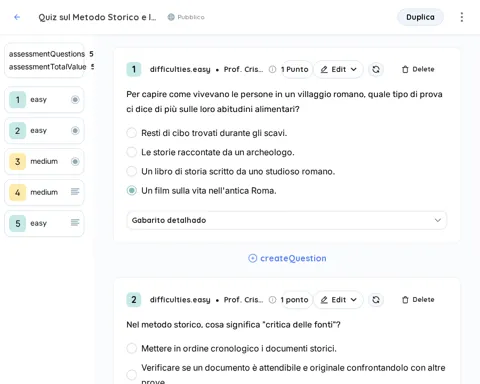Regenerate question 2 with refresh icon
This screenshot has height=384, width=480.
point(376,300)
